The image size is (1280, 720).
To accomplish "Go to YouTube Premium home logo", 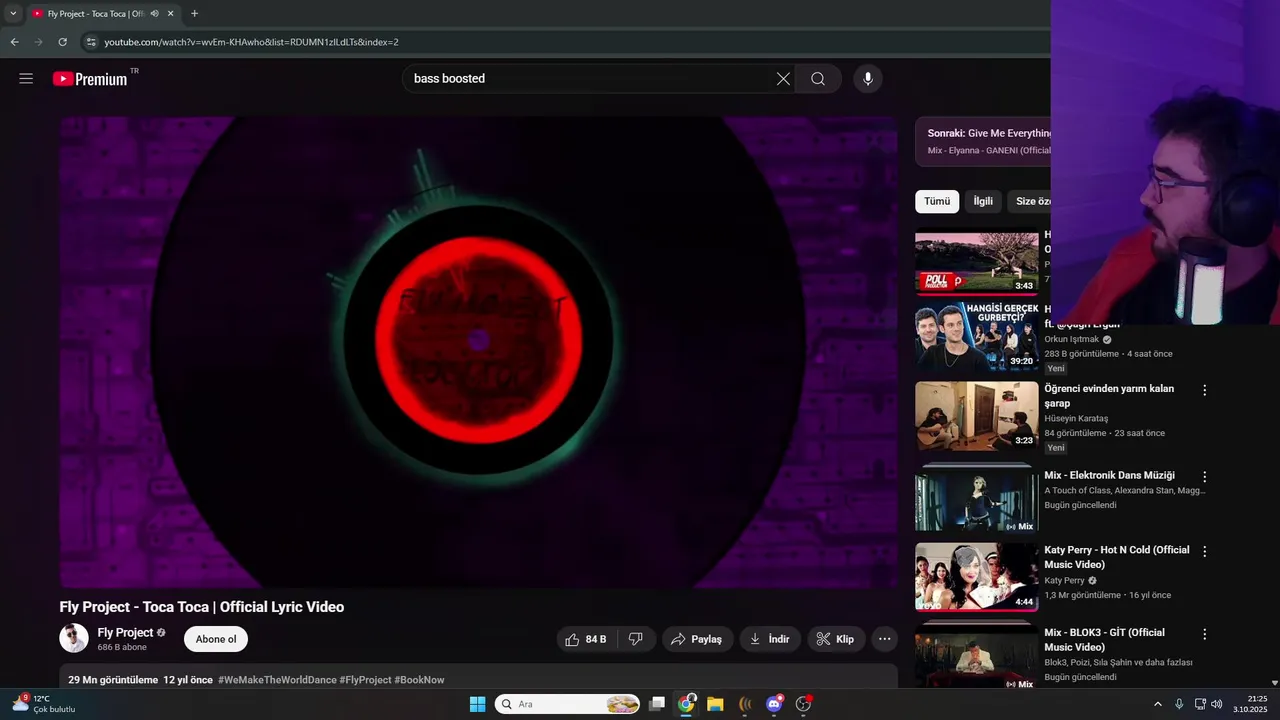I will (91, 79).
